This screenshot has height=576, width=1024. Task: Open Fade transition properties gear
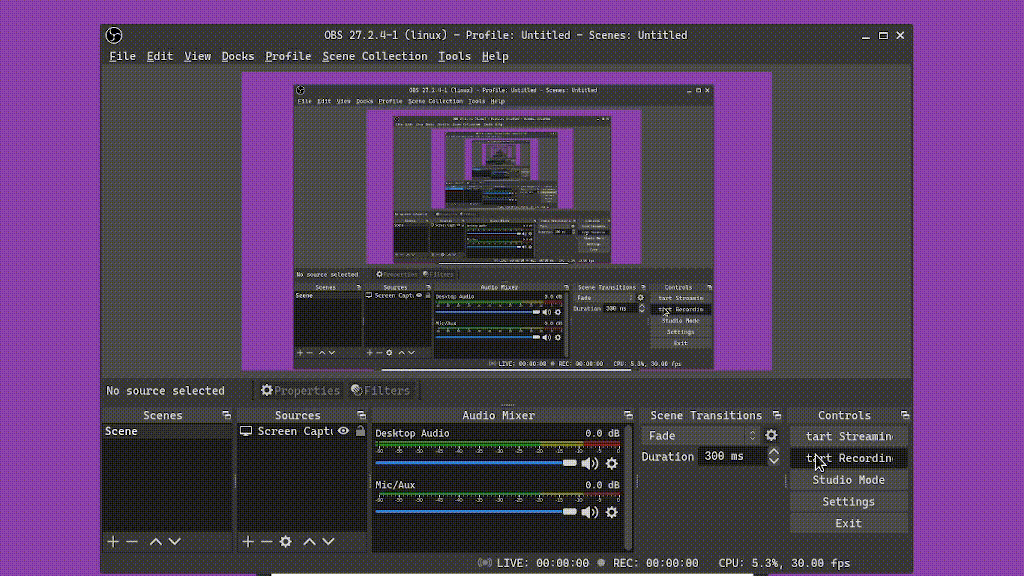pyautogui.click(x=771, y=435)
